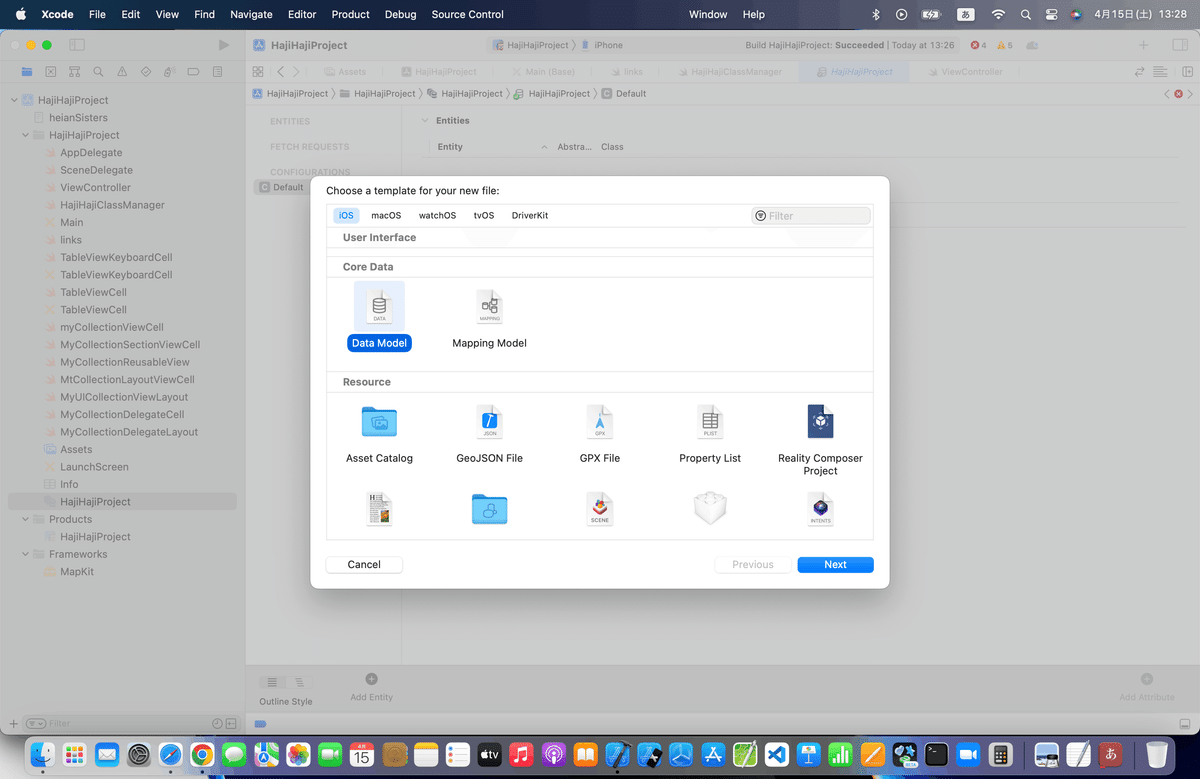Viewport: 1200px width, 779px height.
Task: Open the Assets editor tab
Action: click(346, 72)
